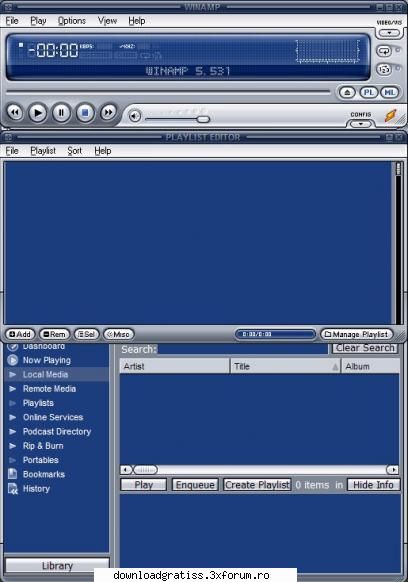The image size is (408, 582).
Task: Select Dashboard in the library tree
Action: point(44,346)
